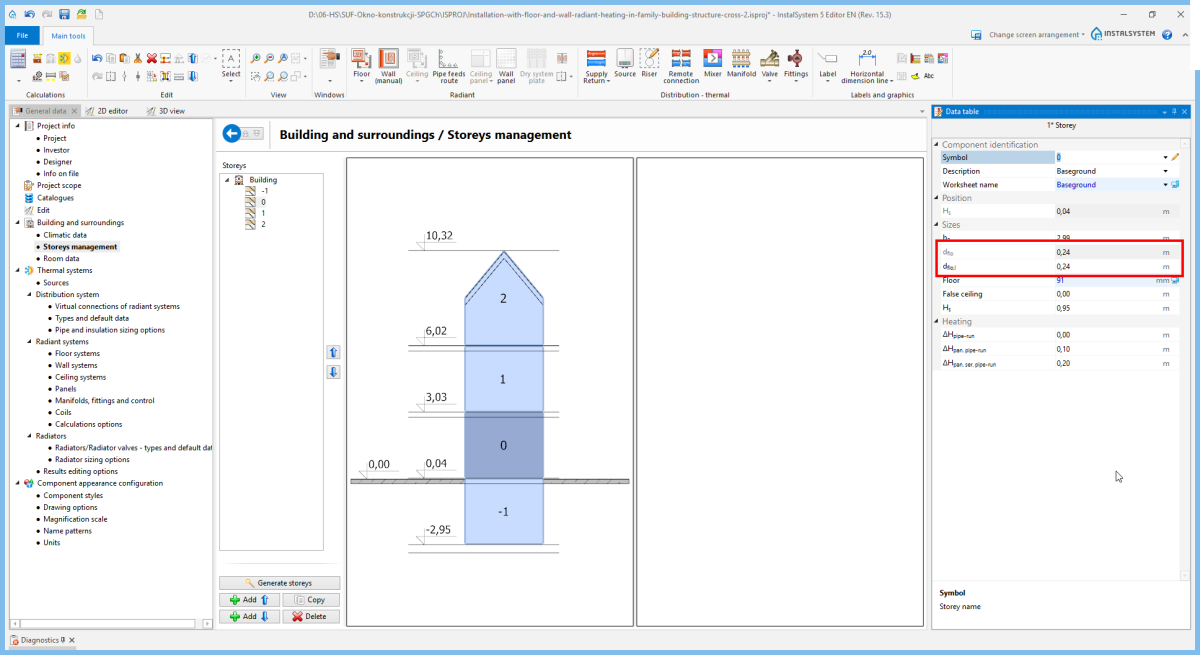
Task: Collapse the Thermal systems tree node
Action: pyautogui.click(x=17, y=270)
